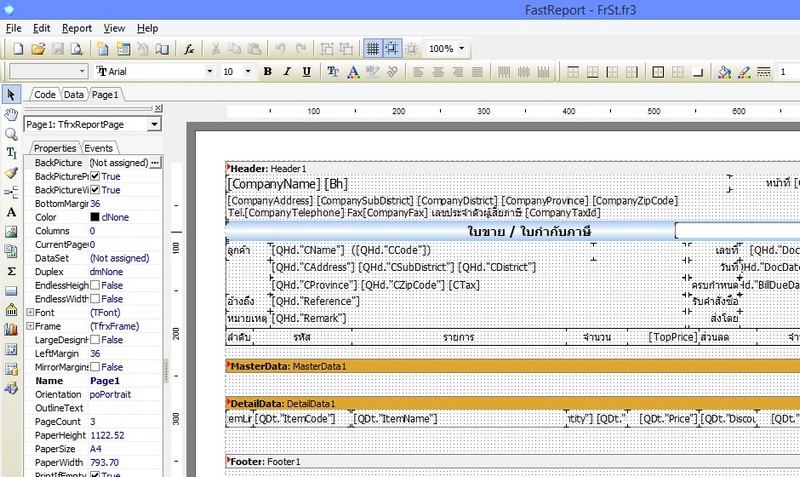Click the fx expression editor icon
The image size is (800, 477).
189,49
